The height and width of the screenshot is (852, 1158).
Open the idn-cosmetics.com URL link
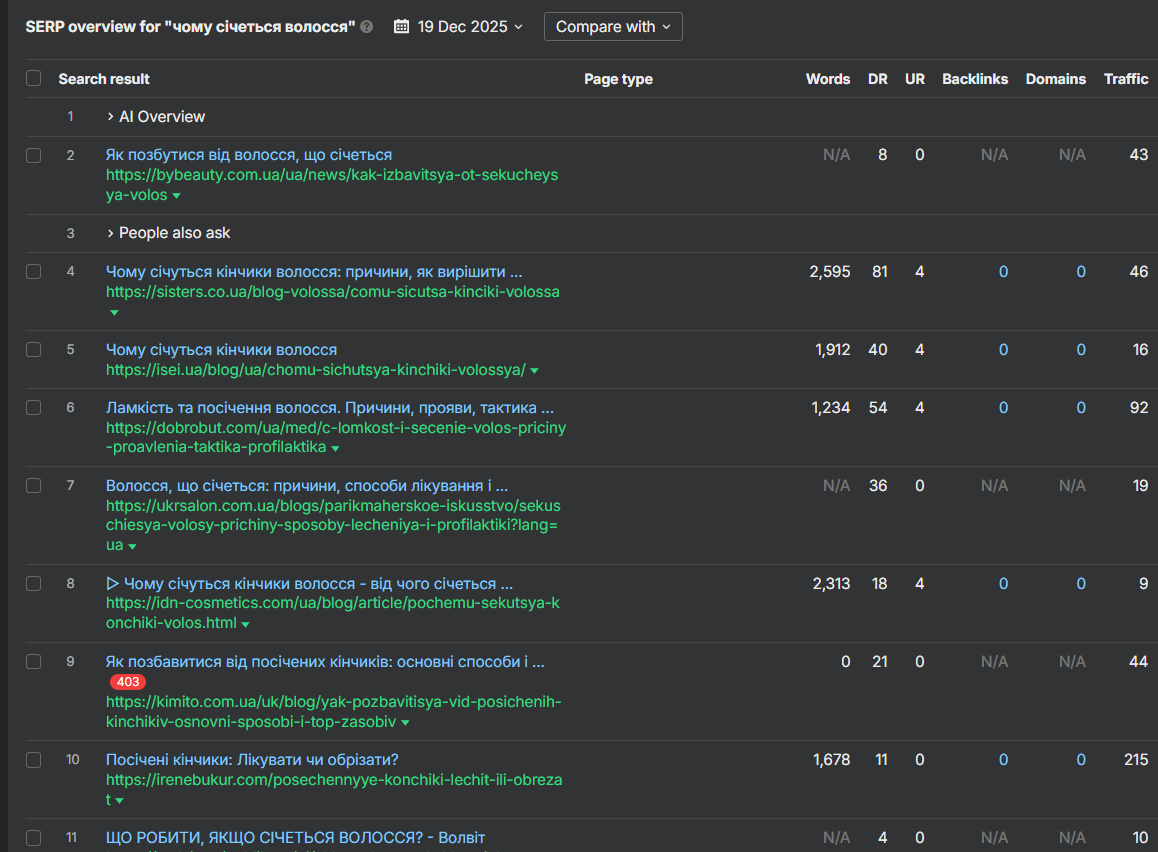[x=332, y=613]
